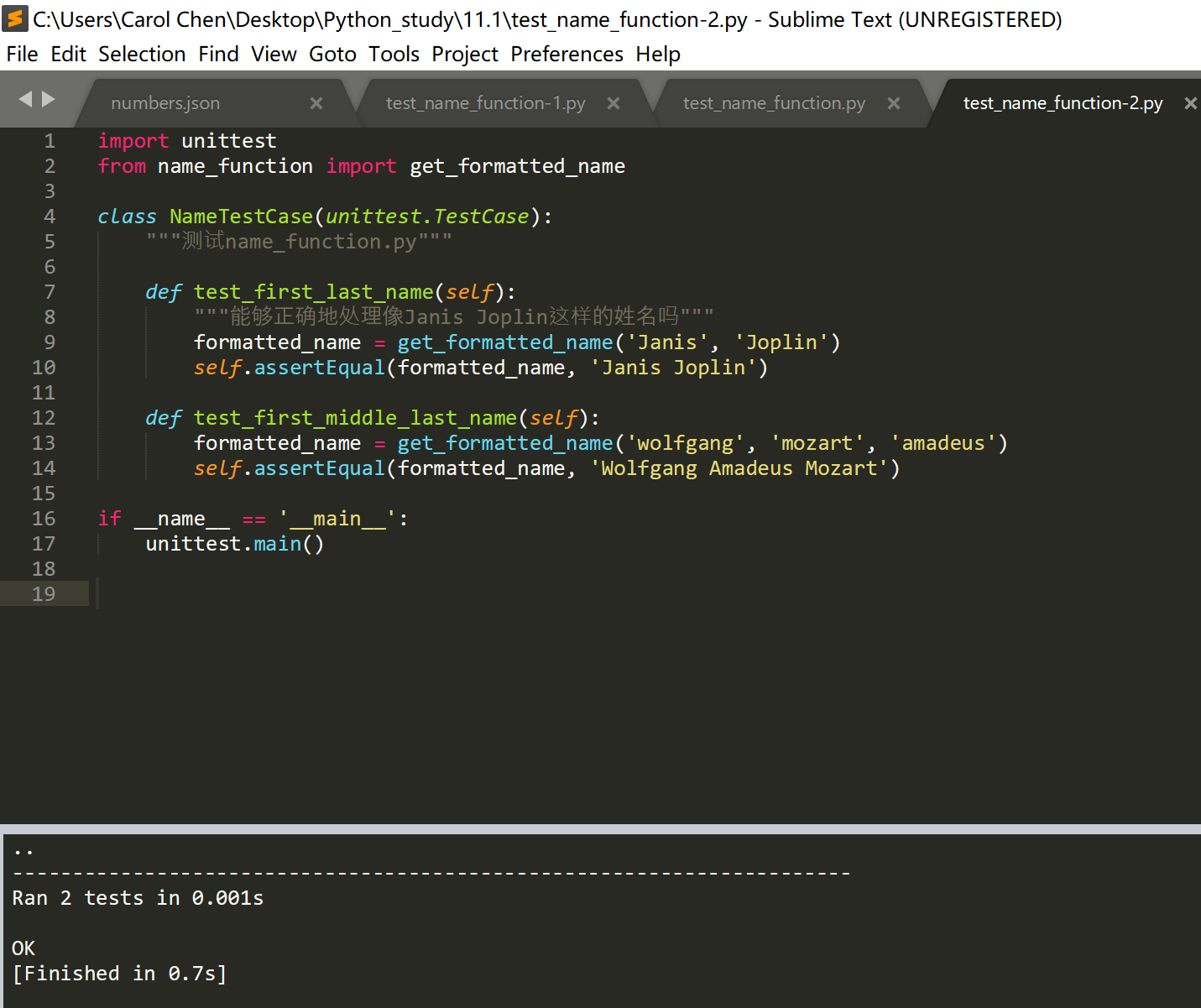Click the 'amadeus' string argument
The width and height of the screenshot is (1201, 1008).
pos(943,443)
